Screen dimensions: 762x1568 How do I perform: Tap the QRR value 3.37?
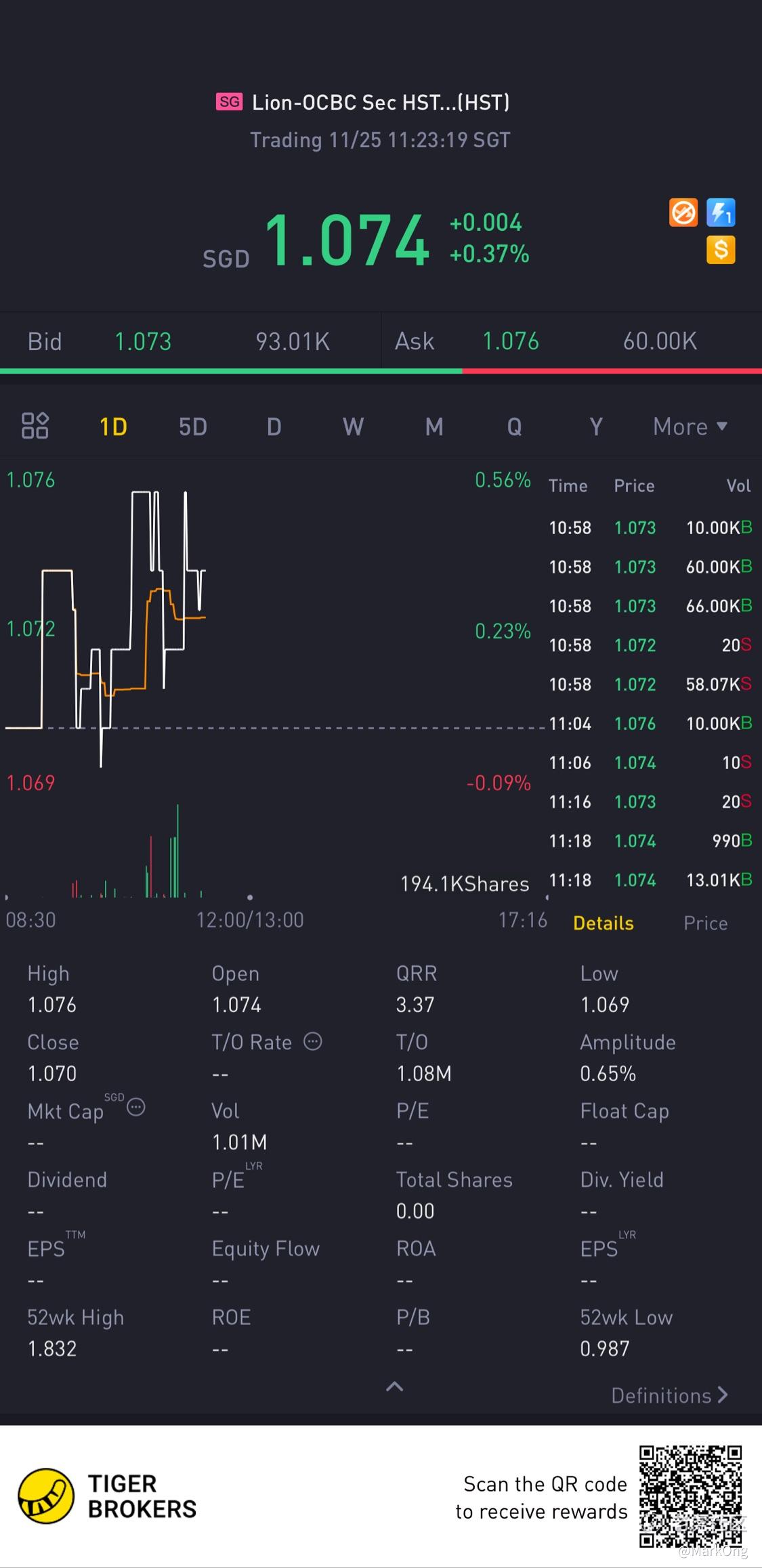(415, 1005)
